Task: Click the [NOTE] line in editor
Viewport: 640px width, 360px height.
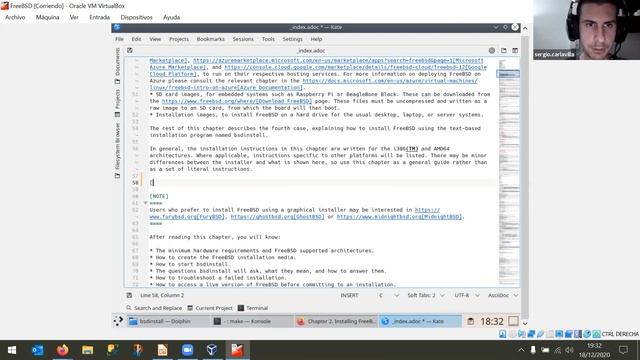Action: (x=159, y=196)
